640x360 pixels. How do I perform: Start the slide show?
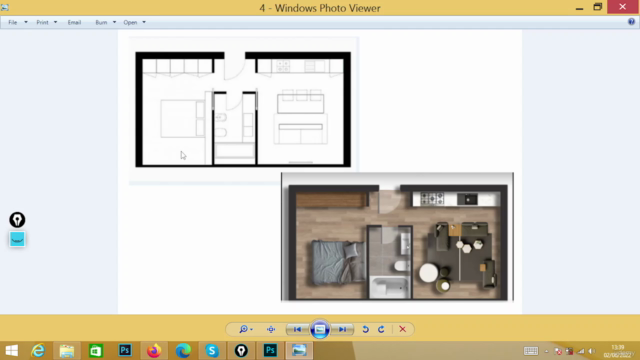tap(320, 329)
